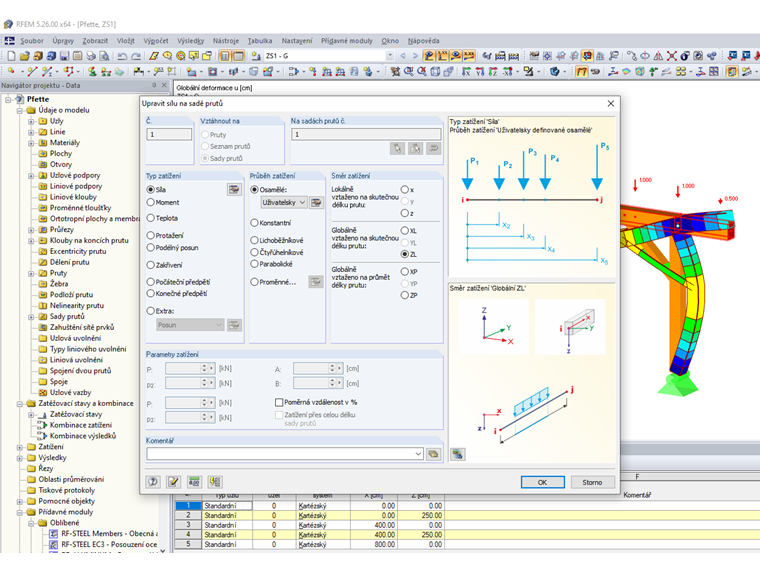Select the view in X direction icon

(x=466, y=72)
